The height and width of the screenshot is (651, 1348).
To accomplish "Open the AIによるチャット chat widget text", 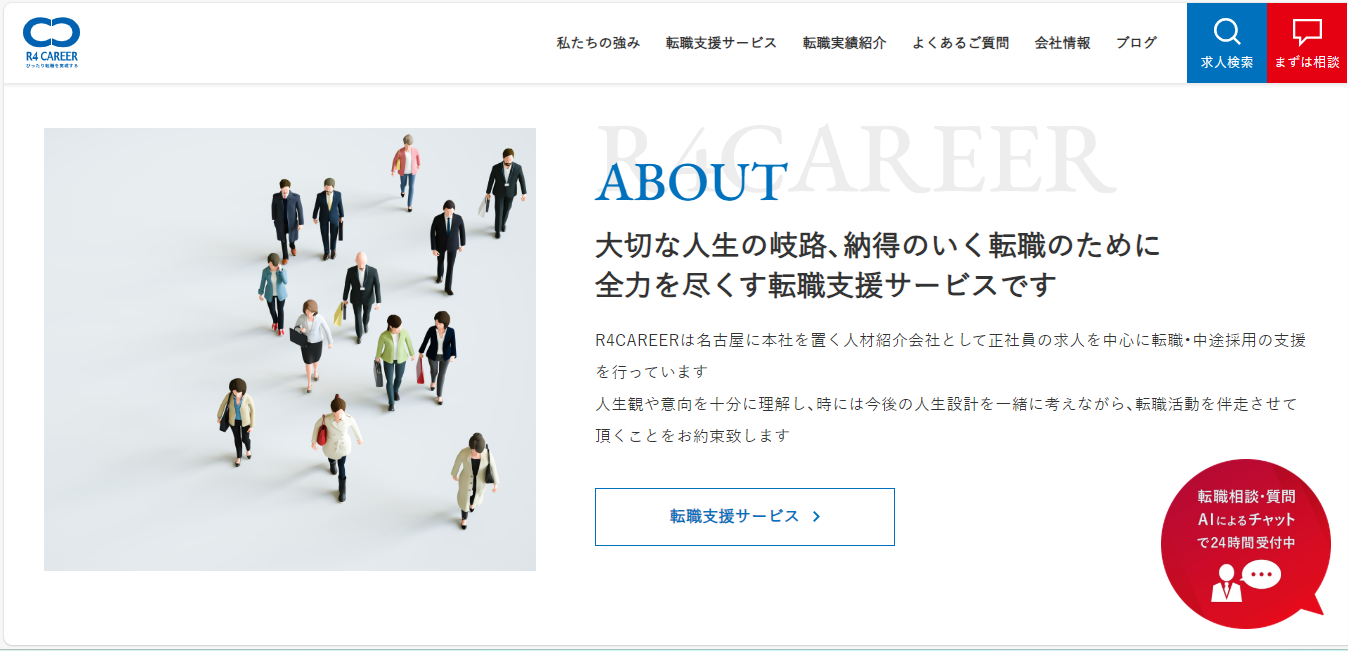I will click(x=1246, y=519).
